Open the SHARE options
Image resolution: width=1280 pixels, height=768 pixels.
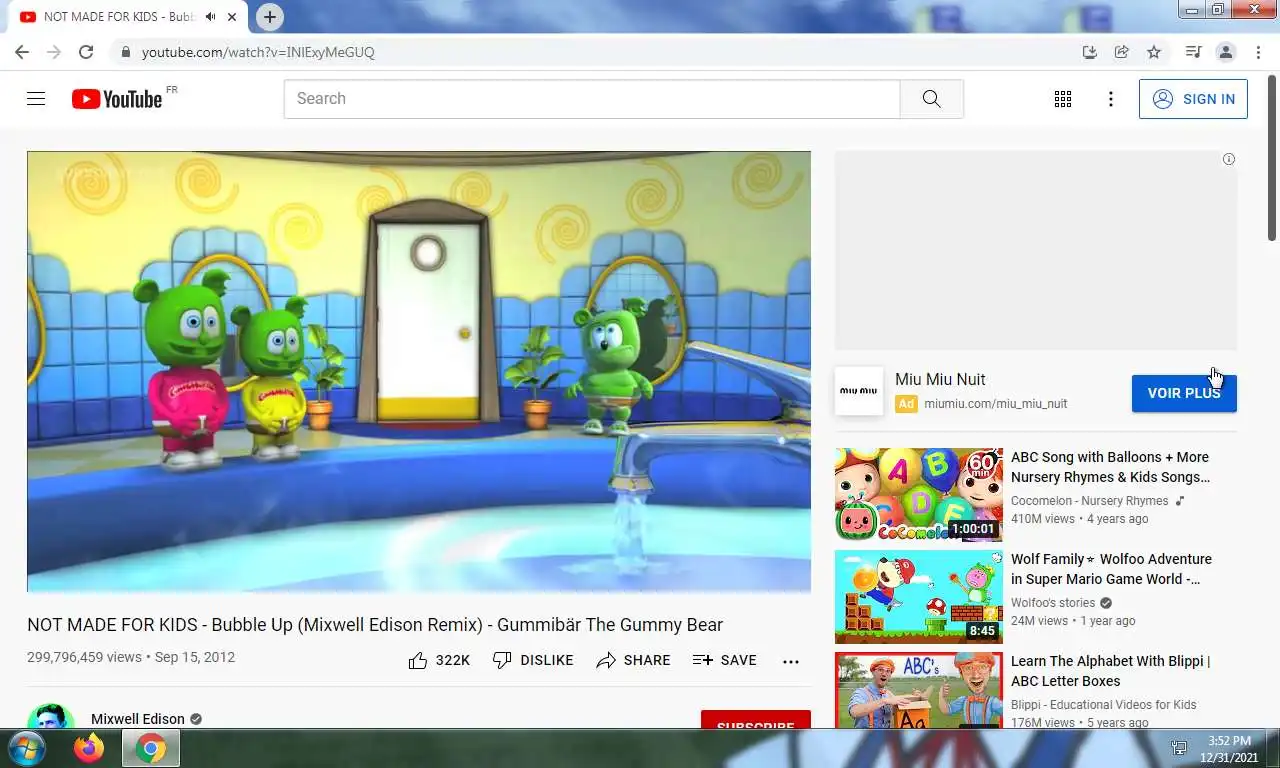(633, 660)
